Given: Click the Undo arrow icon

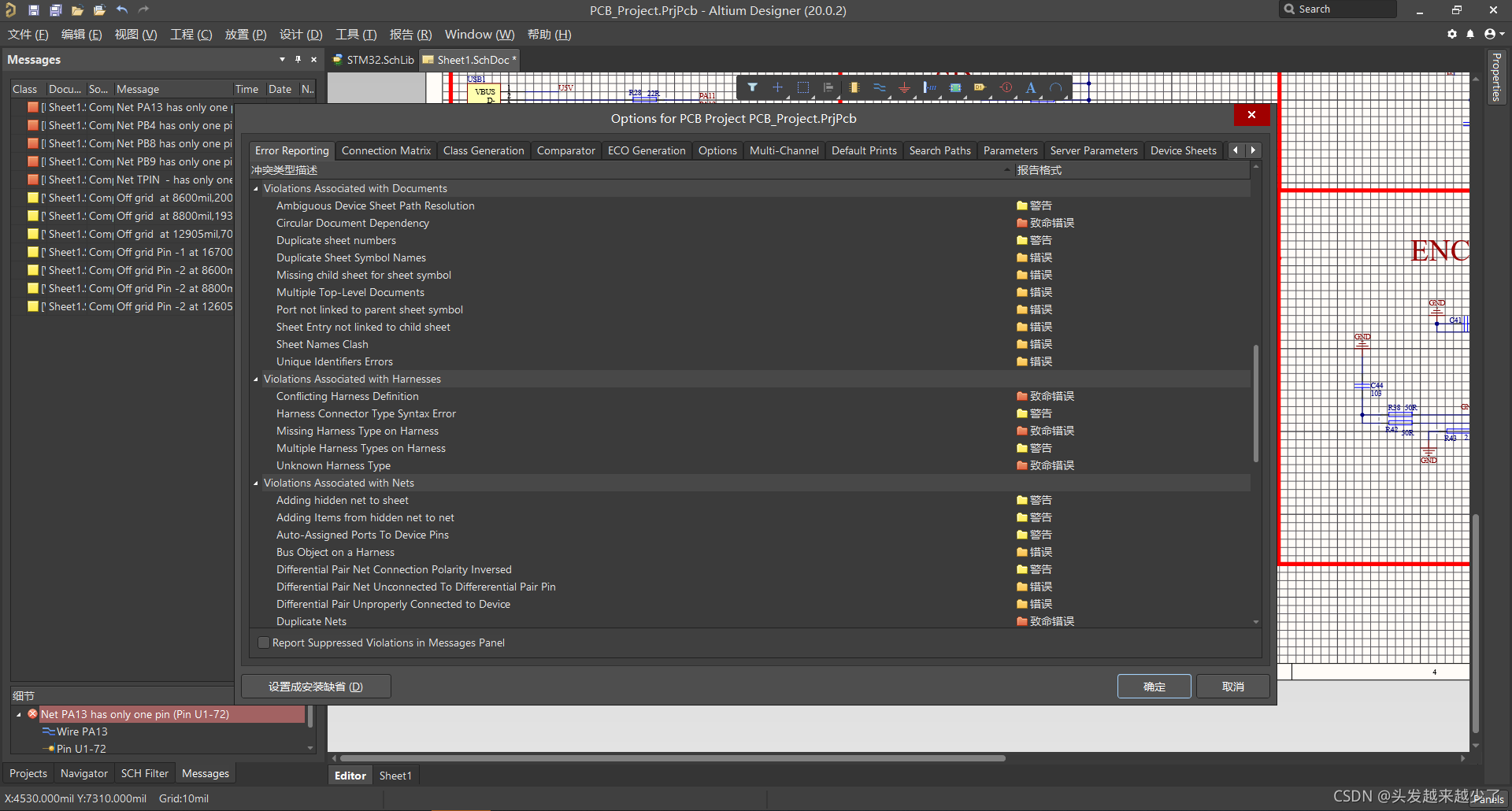Looking at the screenshot, I should point(121,10).
